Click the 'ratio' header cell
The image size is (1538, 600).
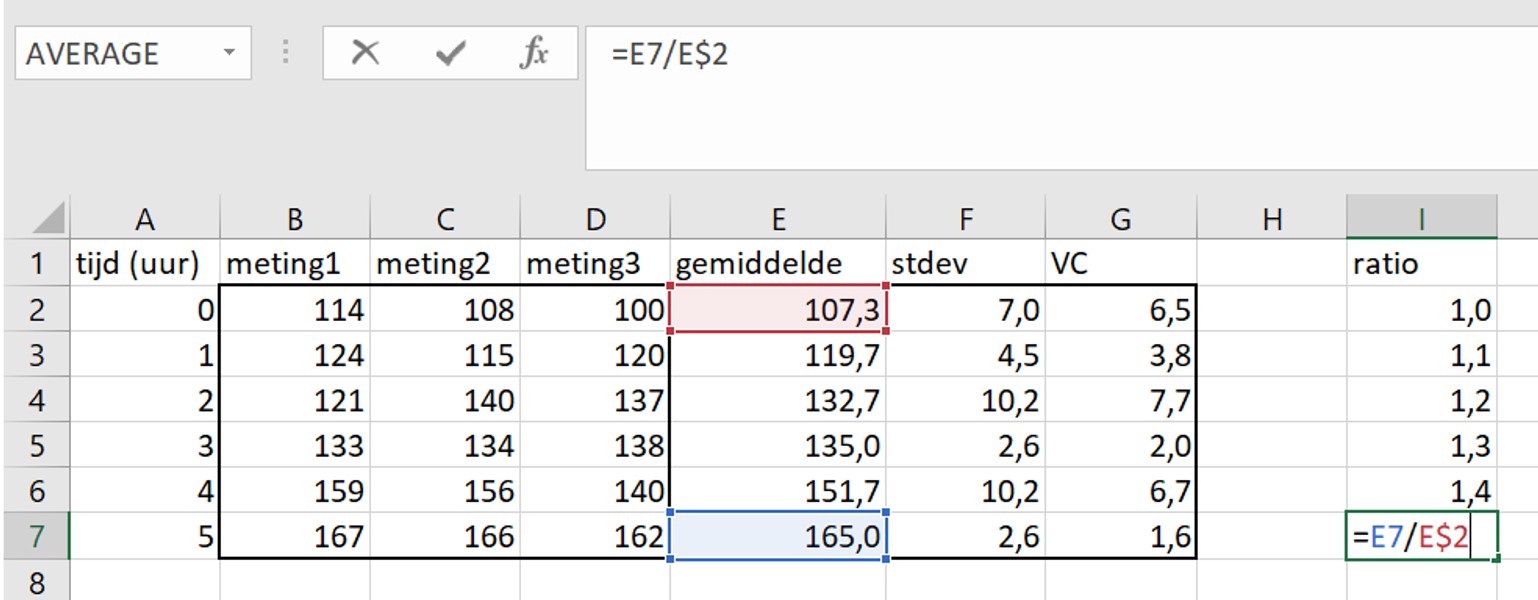tap(1421, 264)
